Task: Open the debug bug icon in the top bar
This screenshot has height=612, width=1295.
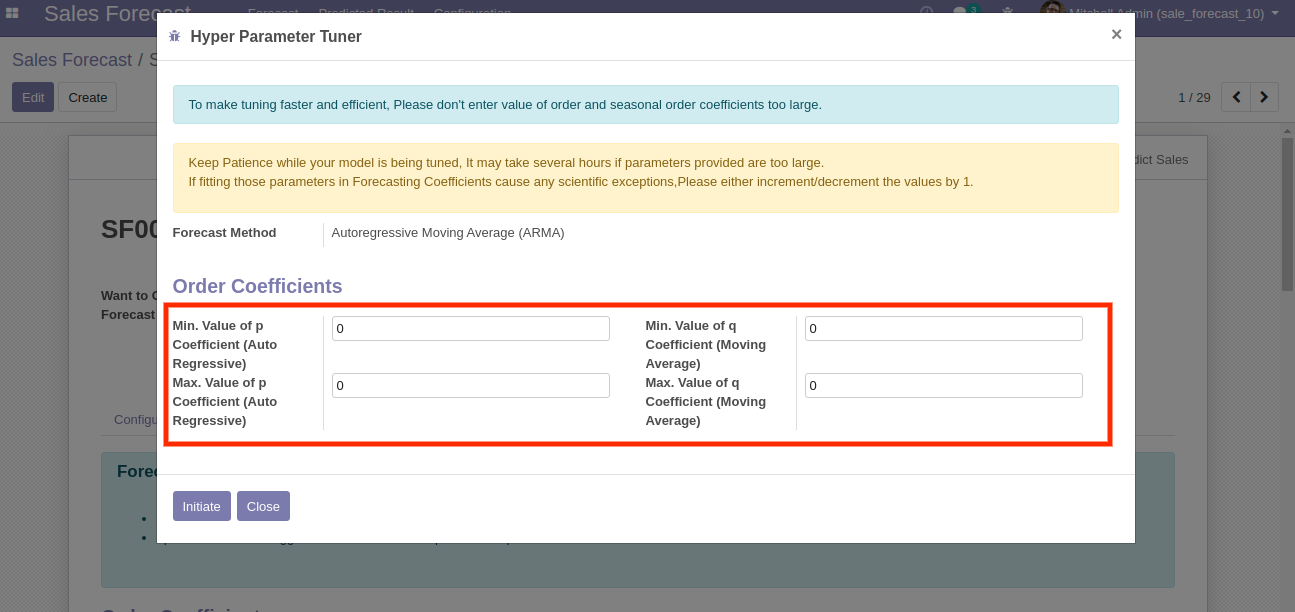Action: (1008, 12)
